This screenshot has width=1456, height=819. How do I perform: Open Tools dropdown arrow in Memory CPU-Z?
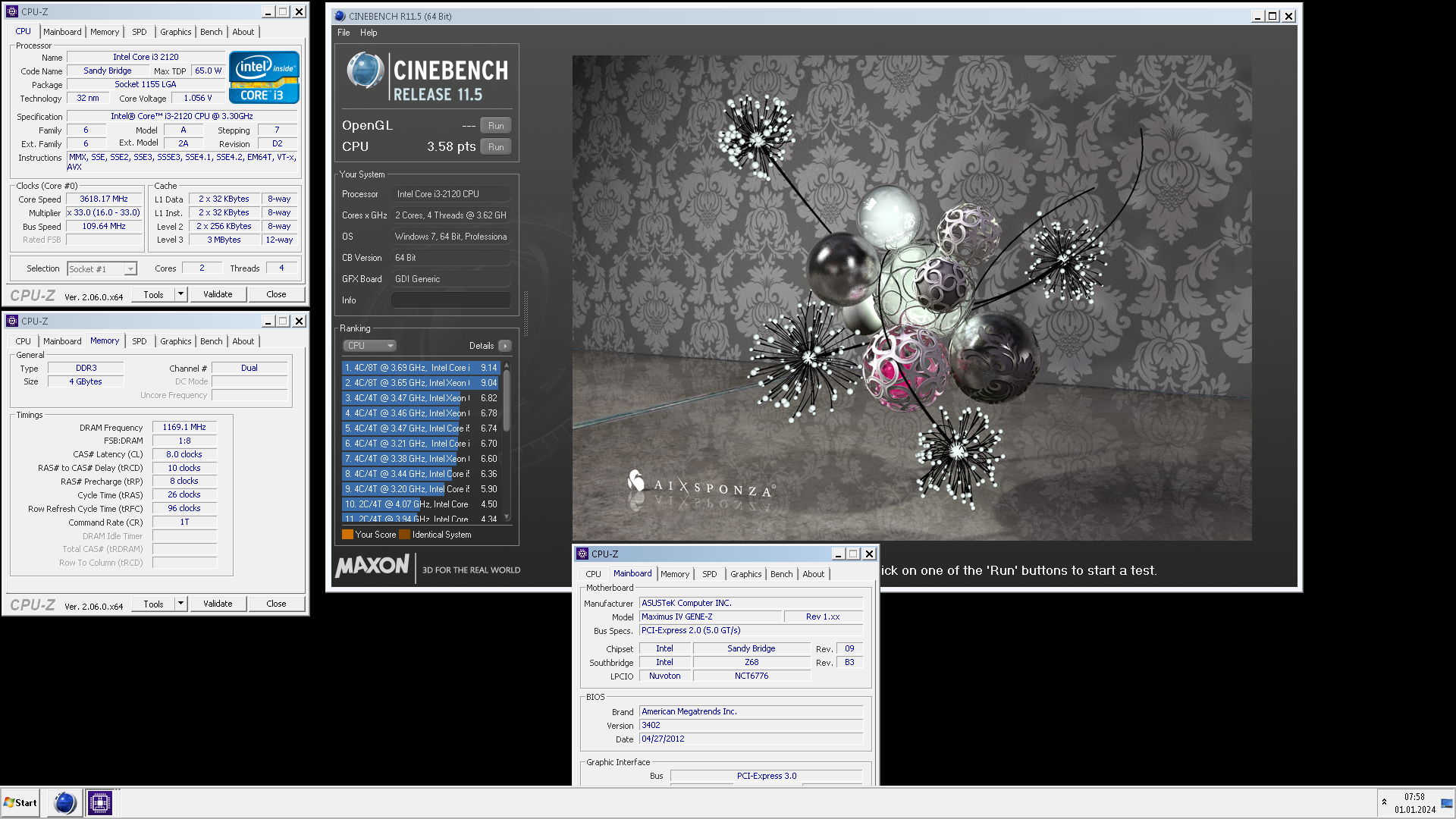tap(180, 604)
